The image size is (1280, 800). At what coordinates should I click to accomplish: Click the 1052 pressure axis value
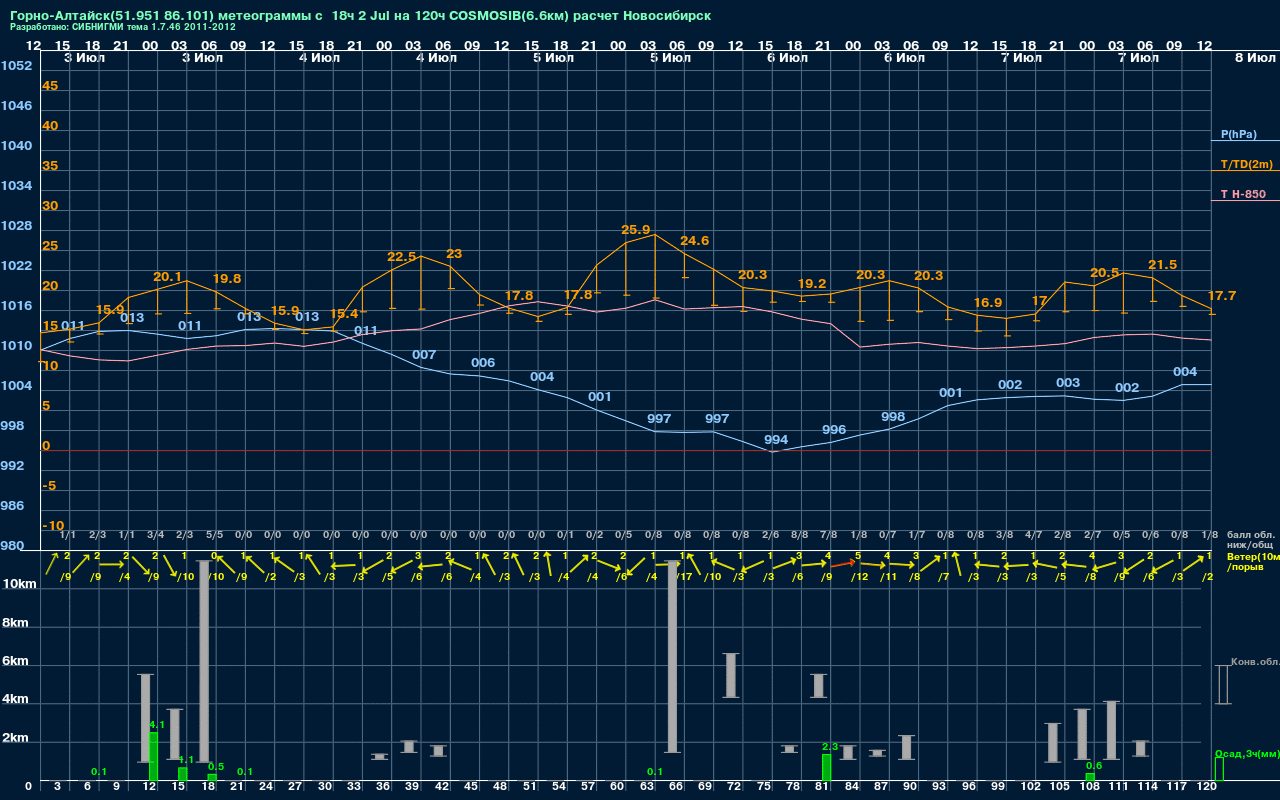click(16, 66)
